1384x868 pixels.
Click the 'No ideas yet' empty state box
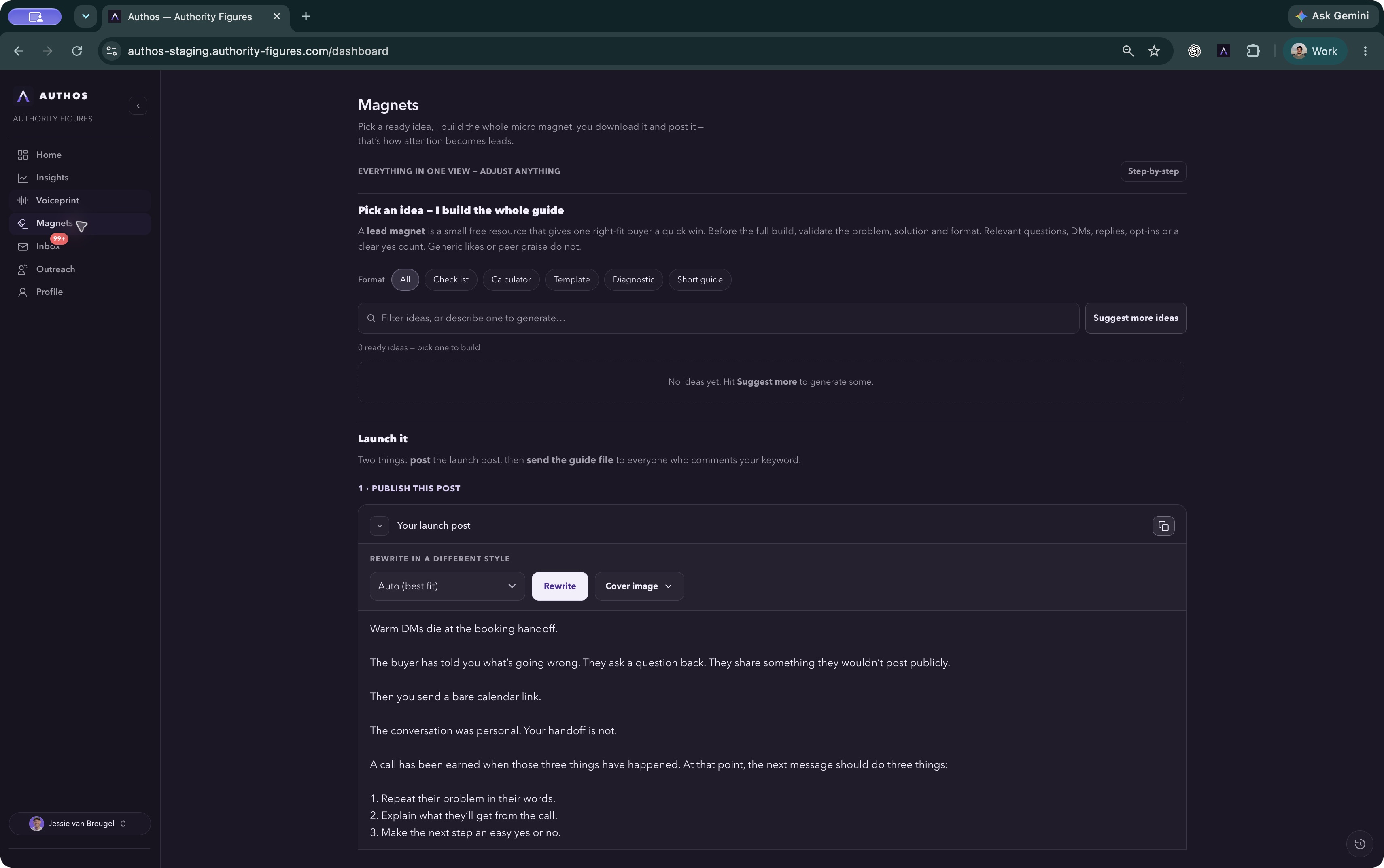[771, 382]
